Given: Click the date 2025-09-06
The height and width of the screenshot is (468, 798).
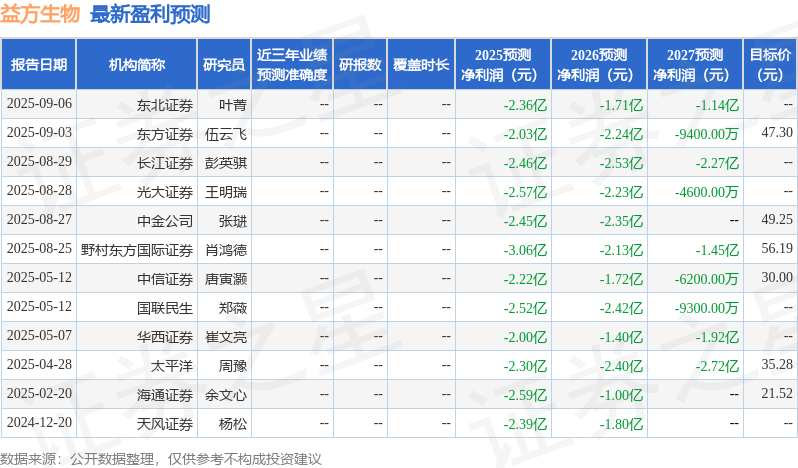Looking at the screenshot, I should pyautogui.click(x=39, y=104).
